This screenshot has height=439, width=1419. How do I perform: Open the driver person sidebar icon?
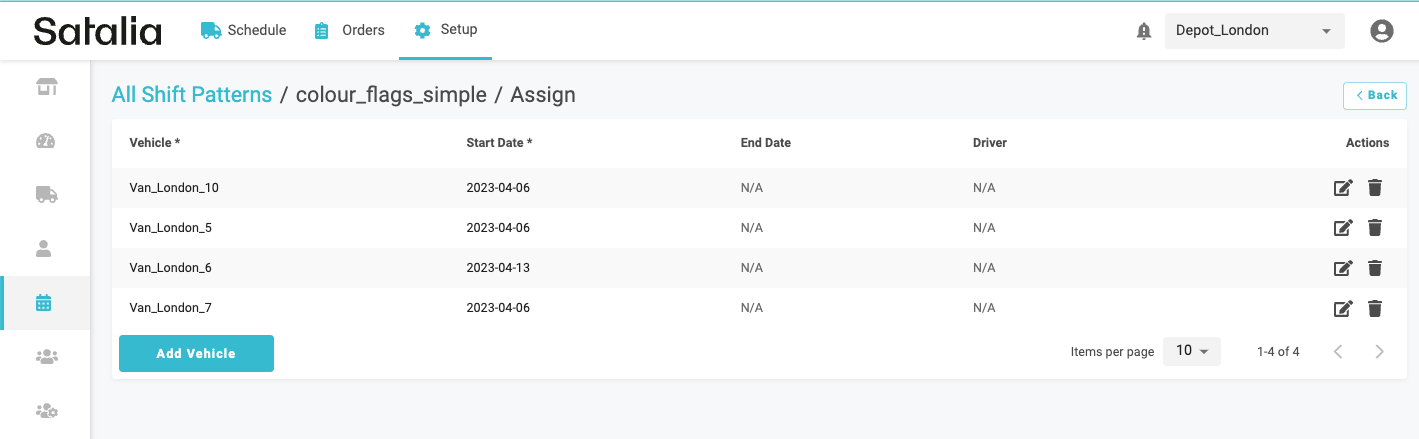(44, 249)
